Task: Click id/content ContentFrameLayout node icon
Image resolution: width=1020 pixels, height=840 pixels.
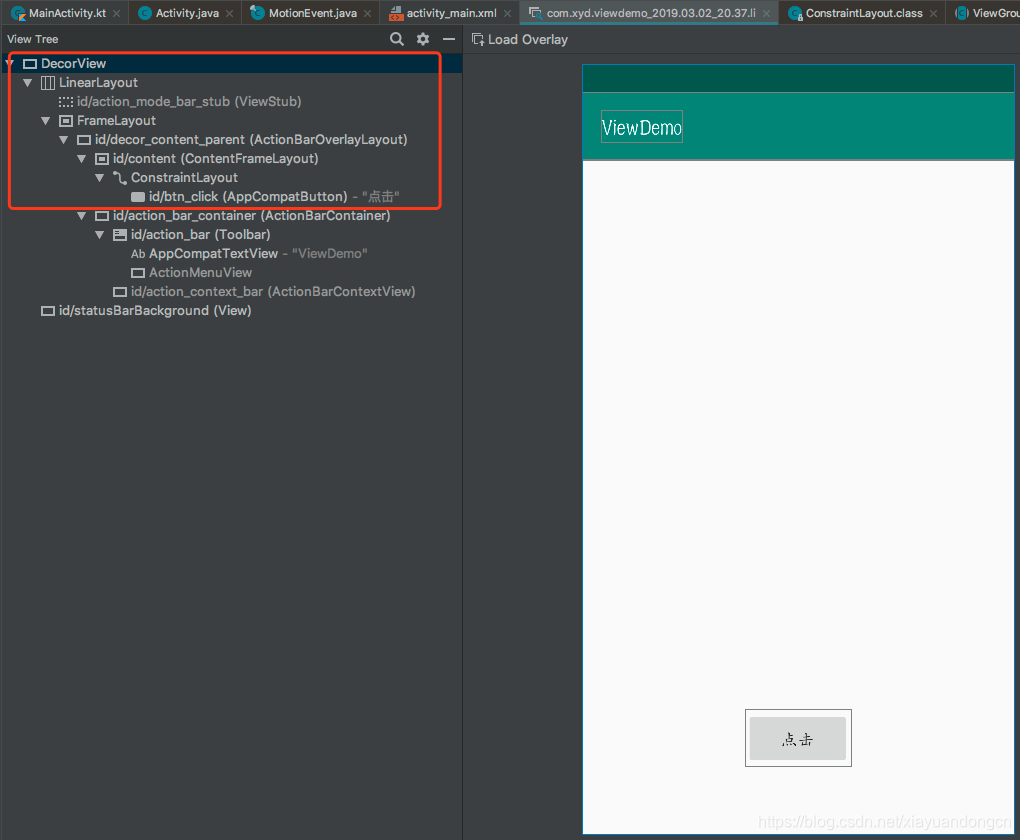Action: (x=102, y=159)
